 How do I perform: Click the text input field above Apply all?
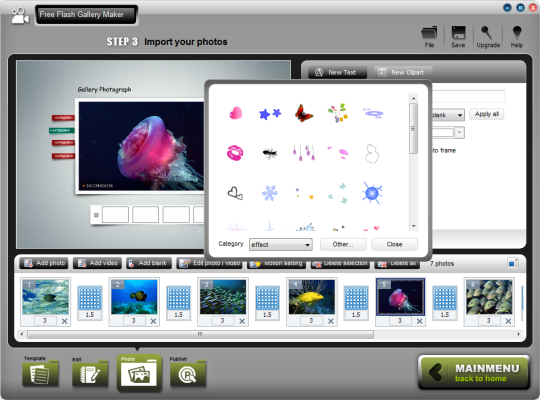[x=468, y=96]
